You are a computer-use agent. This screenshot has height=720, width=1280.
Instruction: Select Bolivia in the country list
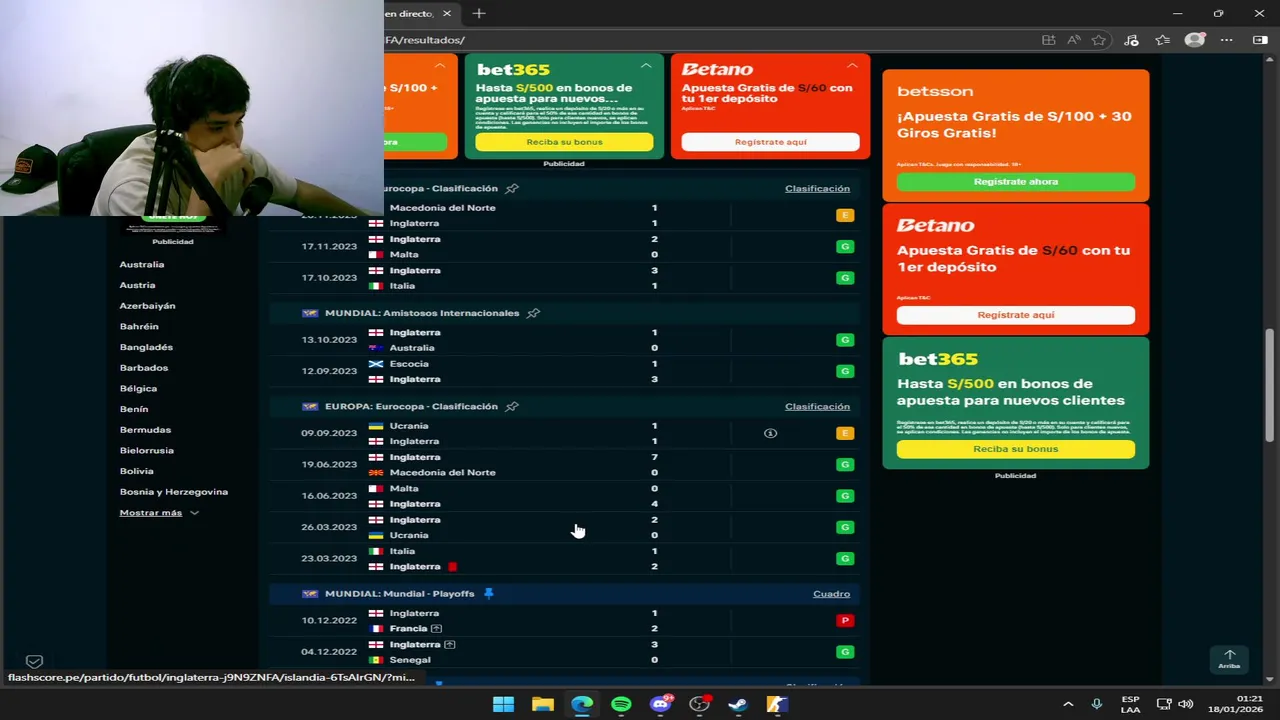[x=137, y=471]
